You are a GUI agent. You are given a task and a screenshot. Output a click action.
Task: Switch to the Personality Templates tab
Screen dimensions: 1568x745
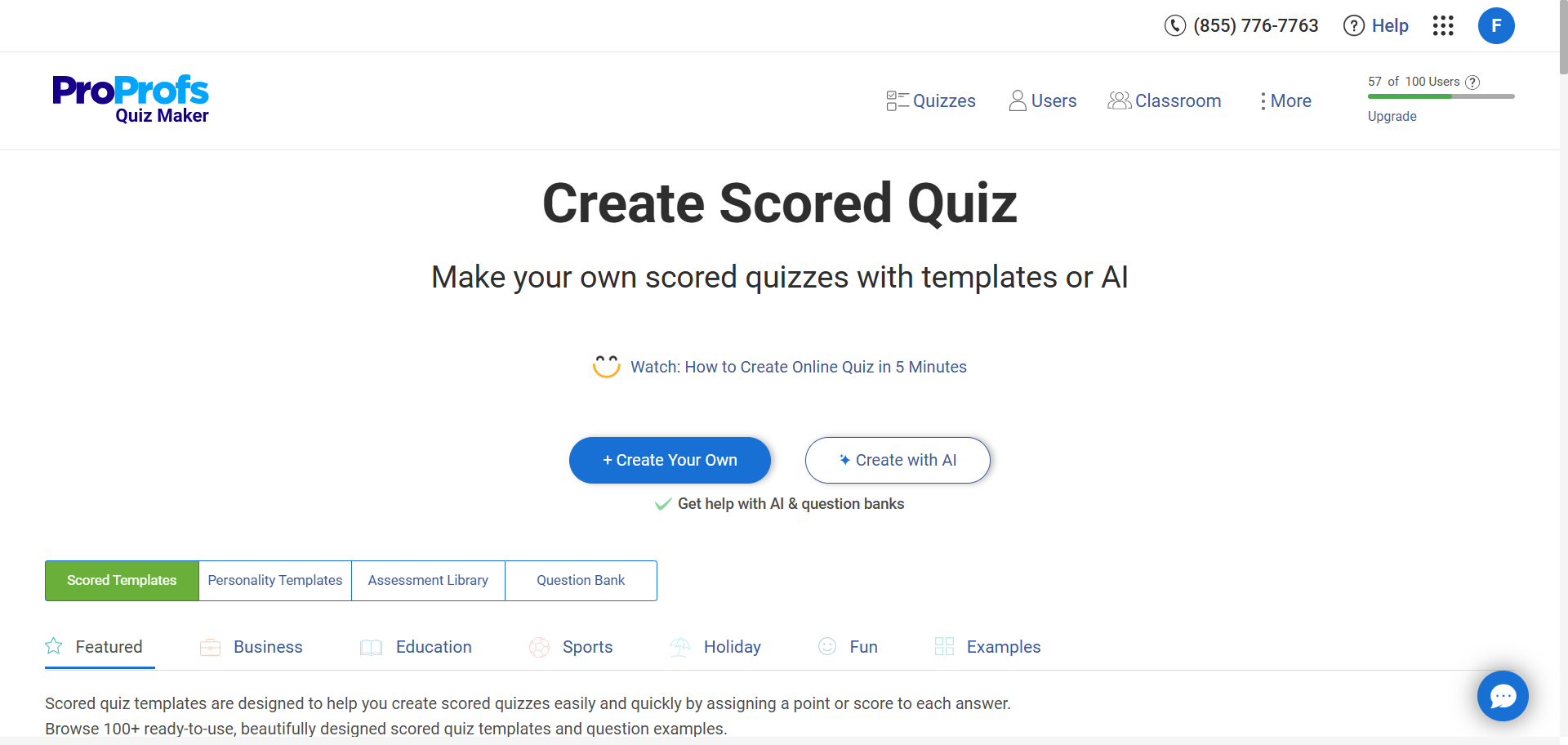click(x=275, y=581)
